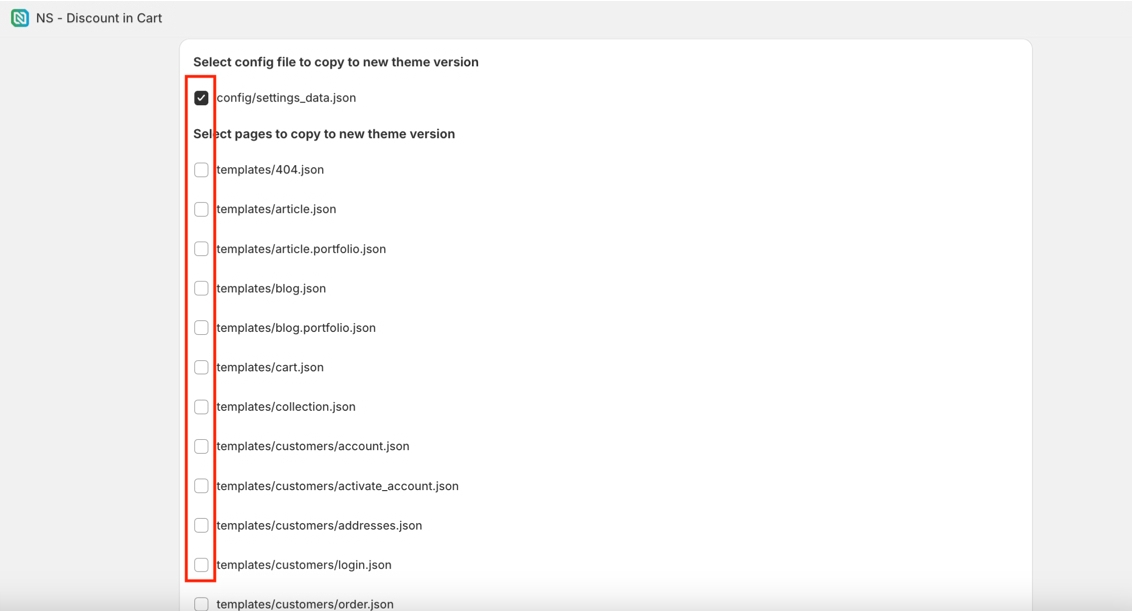Tick the templates/customers/addresses.json checkbox
Screen dimensions: 1133x611
point(201,525)
